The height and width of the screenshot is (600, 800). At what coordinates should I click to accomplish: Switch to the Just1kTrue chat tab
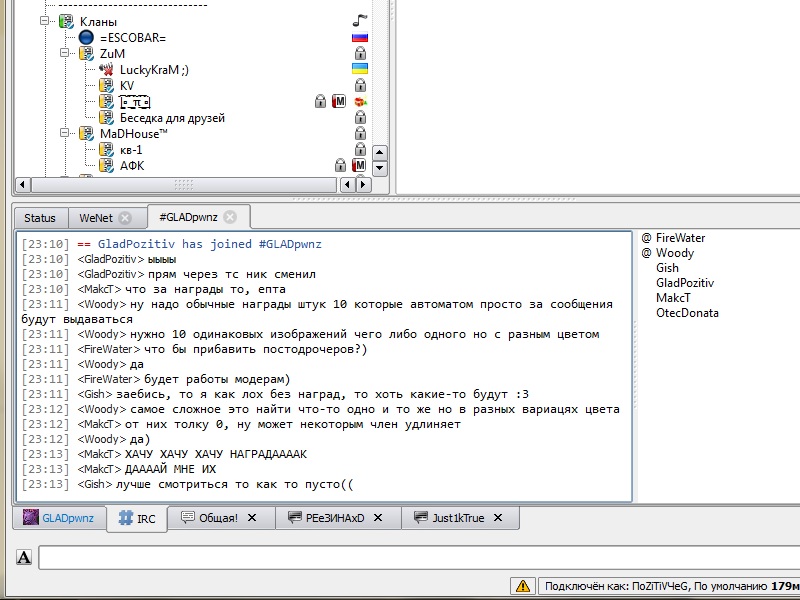pyautogui.click(x=458, y=518)
